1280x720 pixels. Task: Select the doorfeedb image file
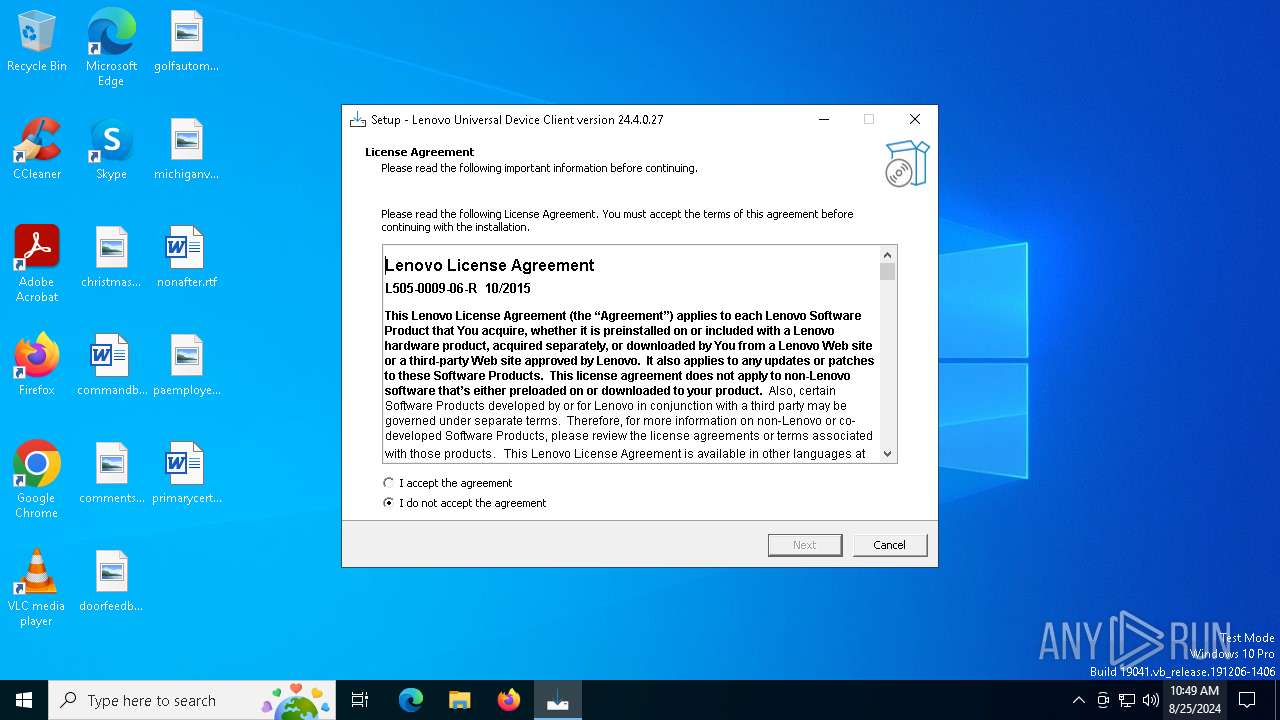(111, 582)
